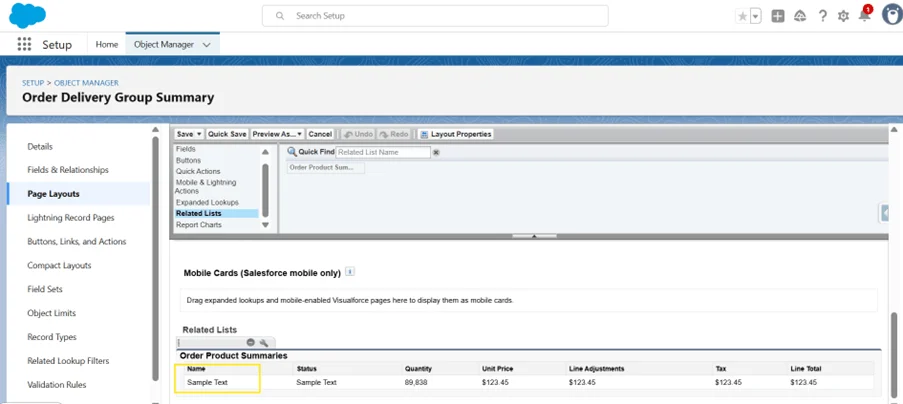Open Details in the left sidebar
Screen dimensions: 903x404
tap(40, 147)
